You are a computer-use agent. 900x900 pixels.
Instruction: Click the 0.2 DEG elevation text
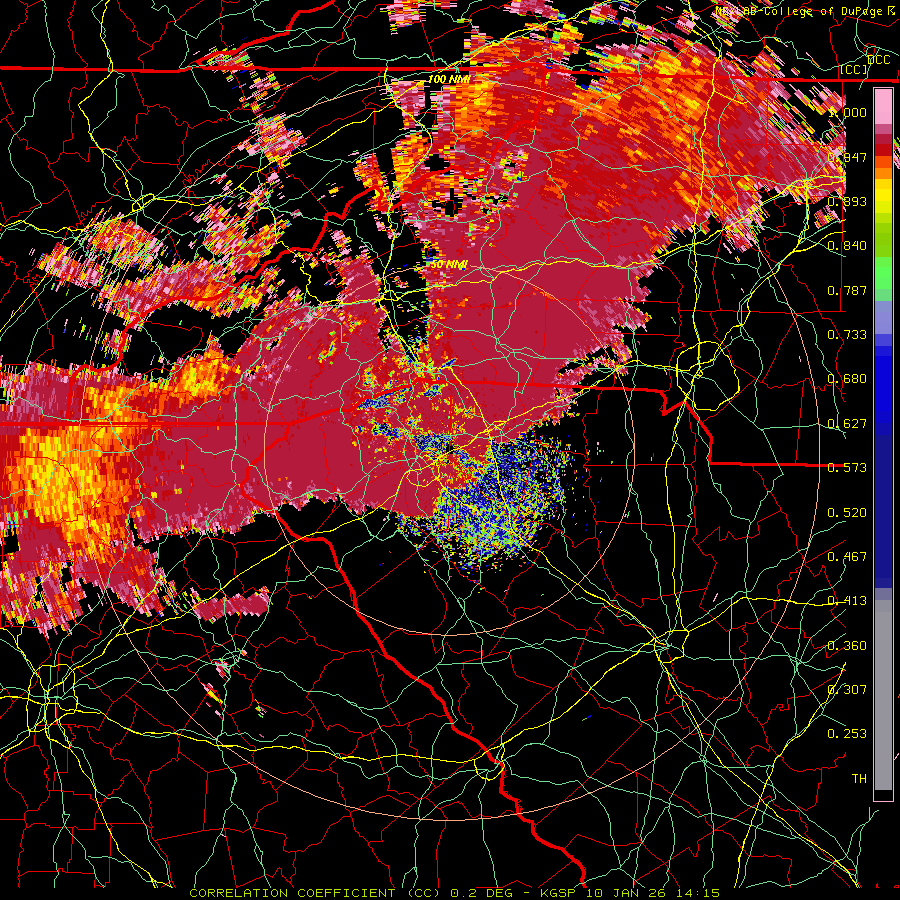pyautogui.click(x=480, y=893)
